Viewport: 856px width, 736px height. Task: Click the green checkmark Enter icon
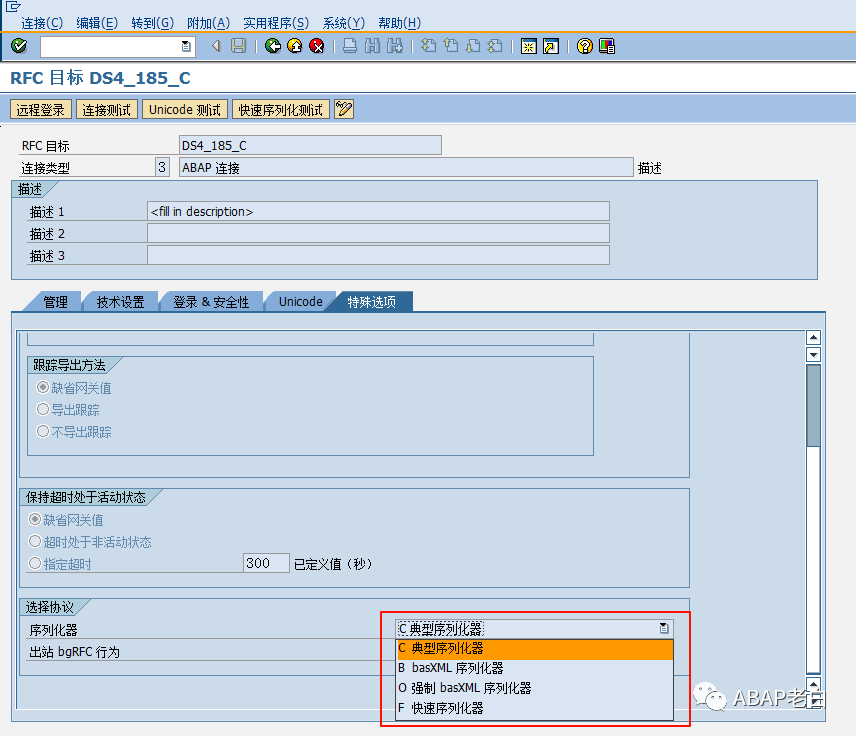(x=19, y=46)
